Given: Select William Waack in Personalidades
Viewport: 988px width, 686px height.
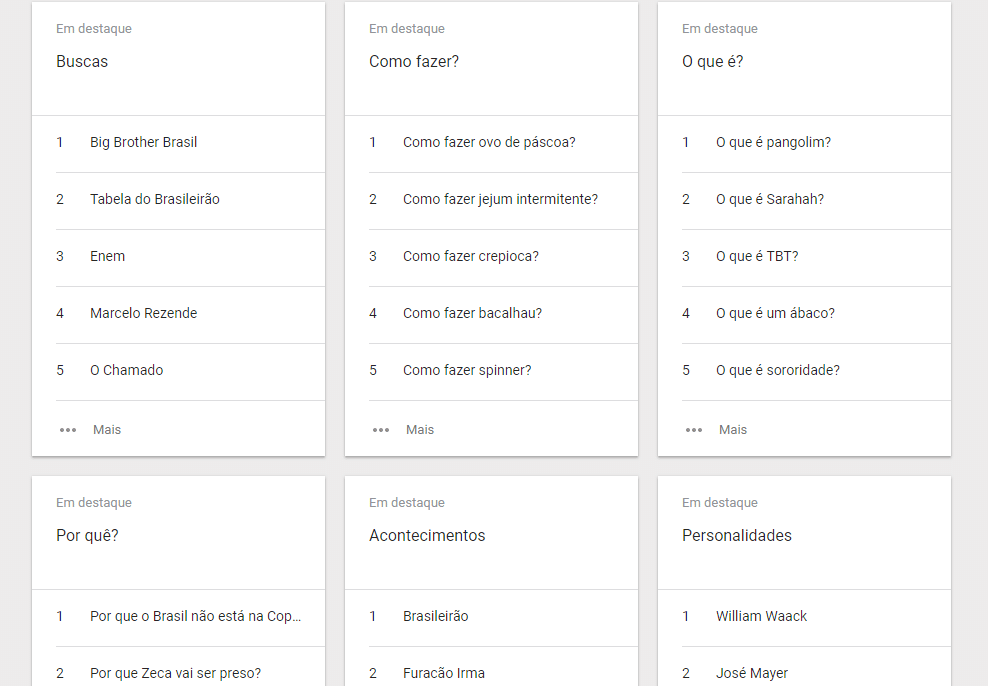Looking at the screenshot, I should [761, 616].
